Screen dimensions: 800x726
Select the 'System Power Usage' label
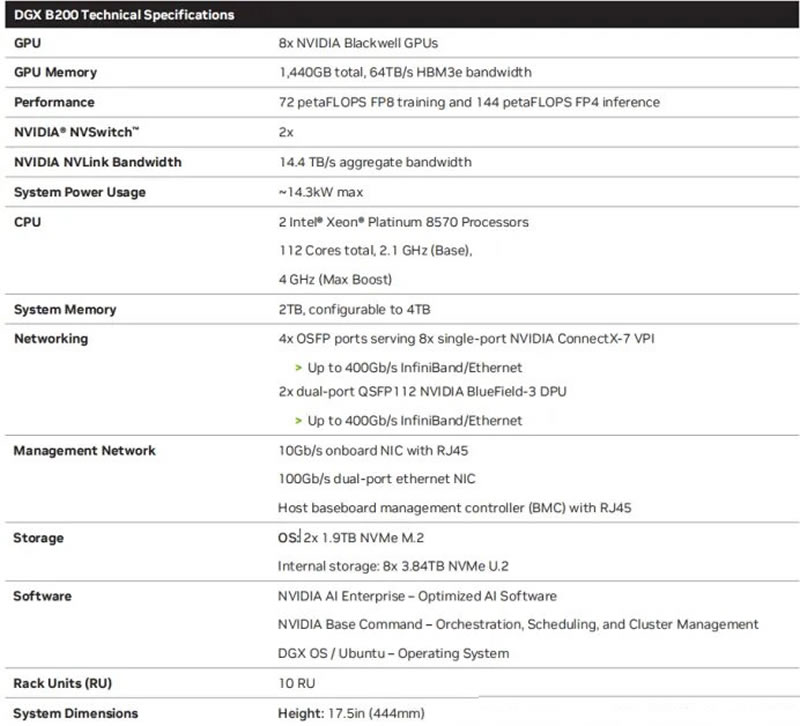80,192
